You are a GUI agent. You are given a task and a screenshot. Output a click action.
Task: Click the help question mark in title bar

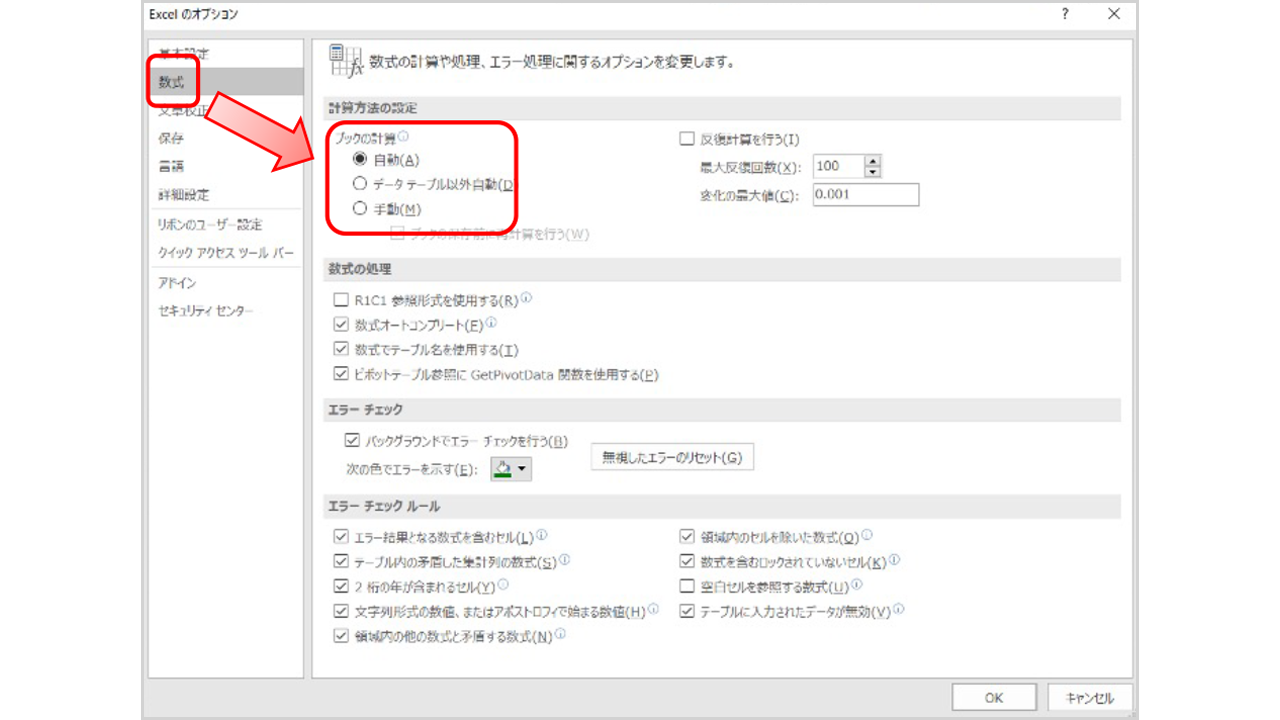pos(1066,14)
